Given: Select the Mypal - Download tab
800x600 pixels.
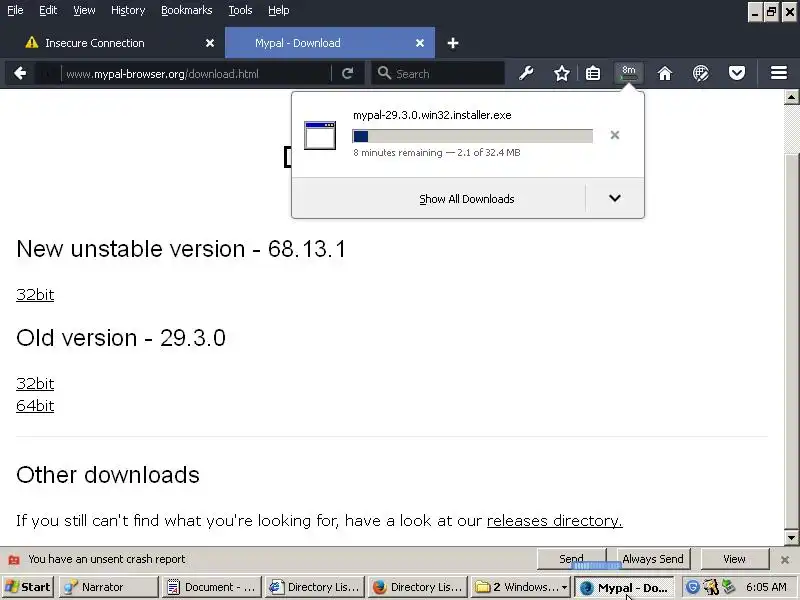Looking at the screenshot, I should tap(330, 43).
